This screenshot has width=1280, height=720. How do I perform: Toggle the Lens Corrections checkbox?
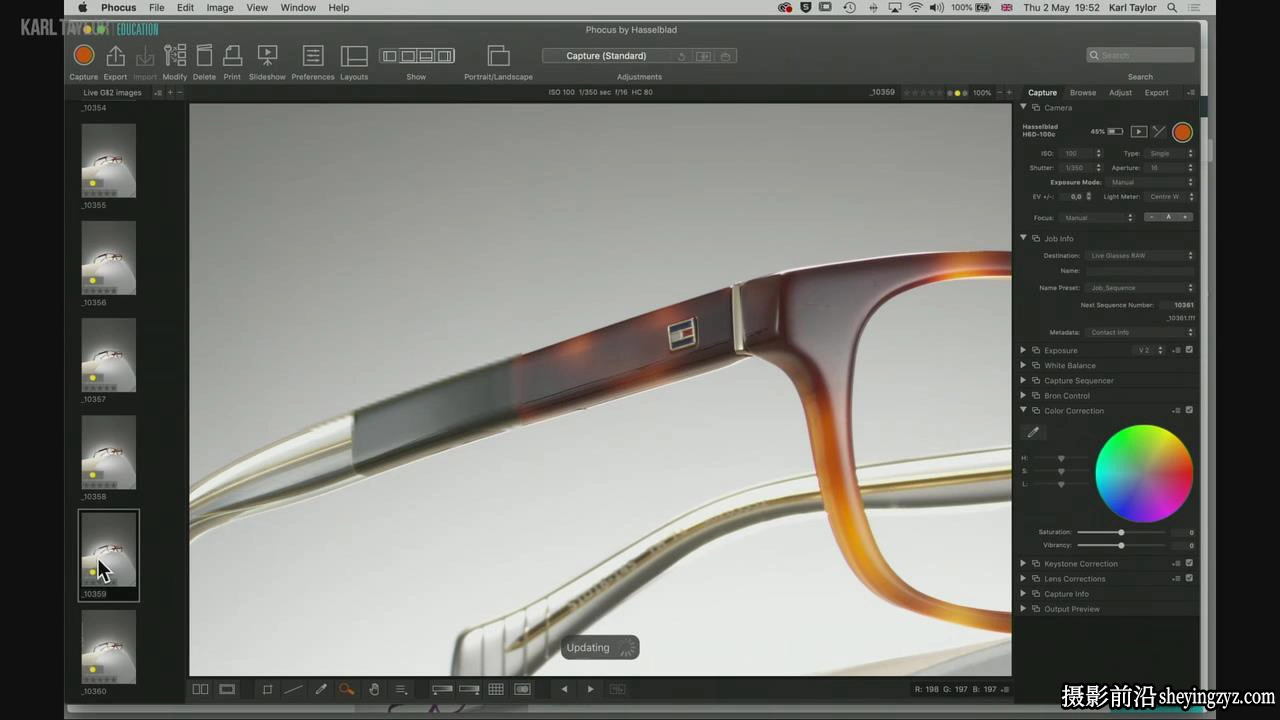tap(1189, 578)
